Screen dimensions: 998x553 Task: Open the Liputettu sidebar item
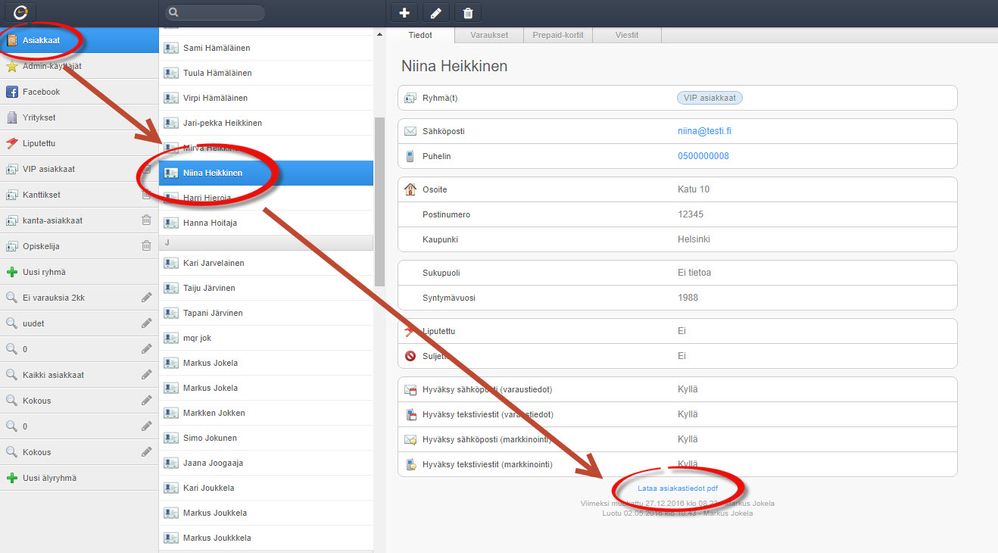(79, 143)
